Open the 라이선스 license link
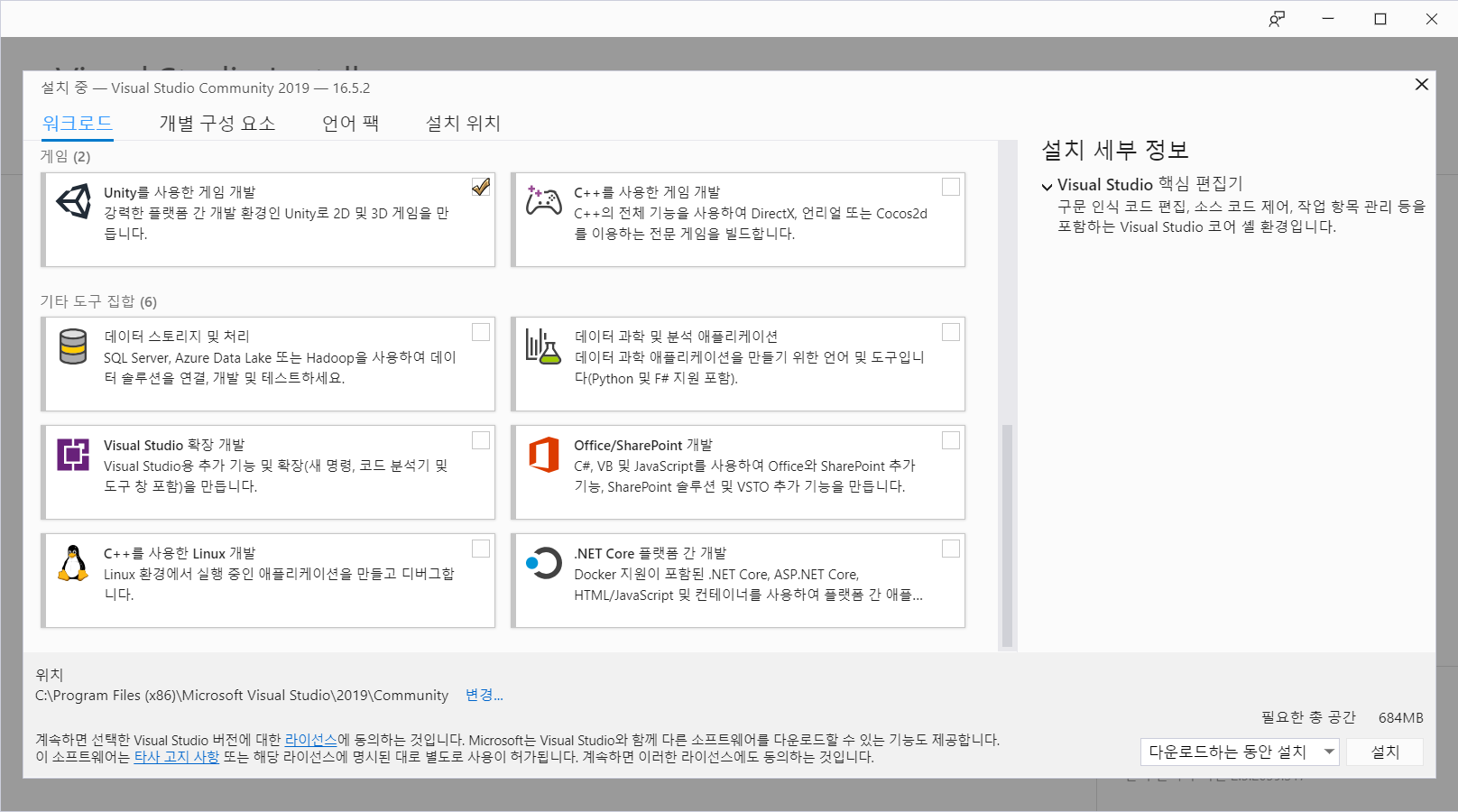This screenshot has height=812, width=1458. [310, 740]
